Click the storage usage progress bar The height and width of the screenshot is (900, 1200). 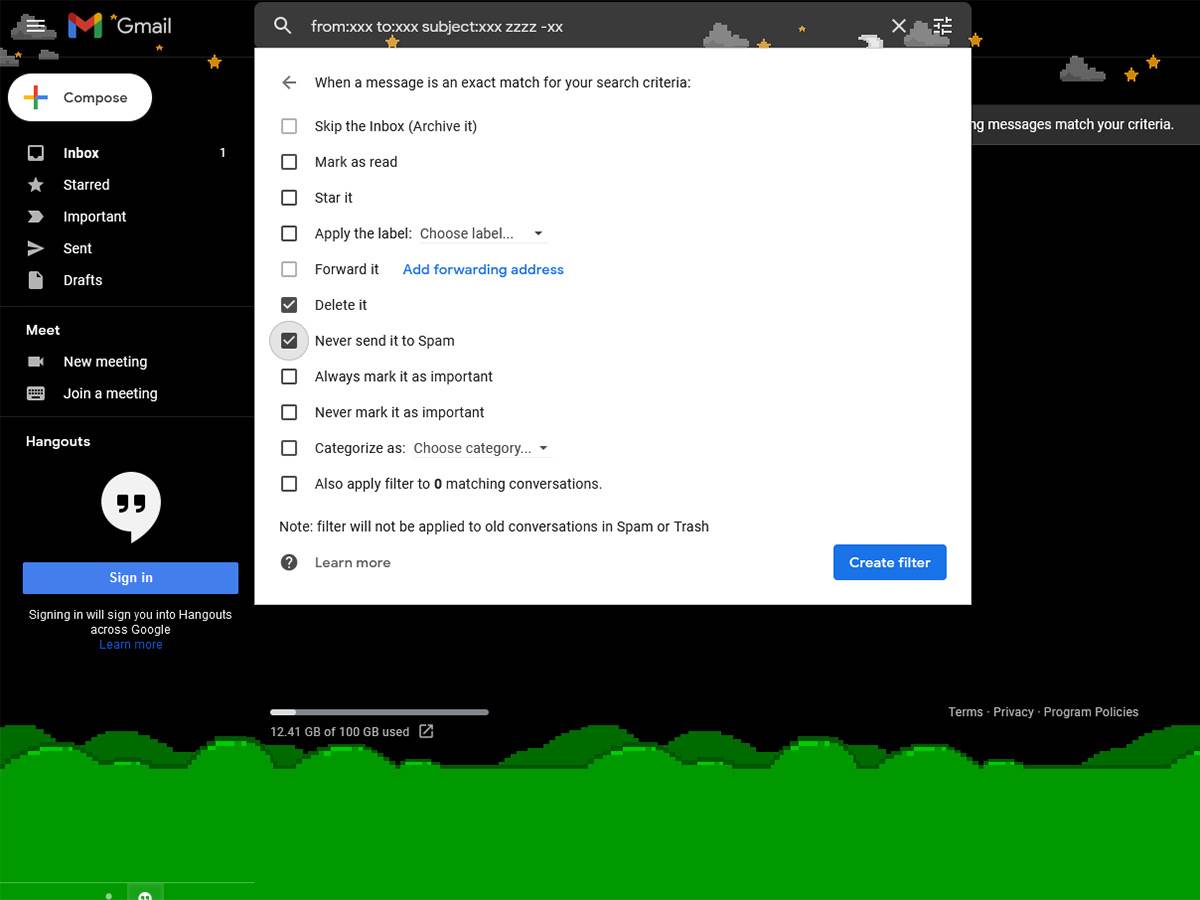tap(378, 712)
